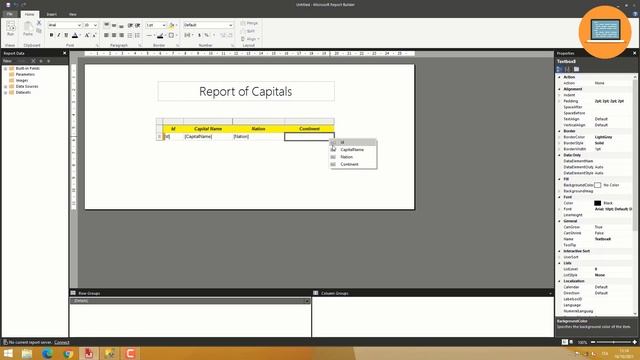This screenshot has height=360, width=640.
Task: Expand the Datasets folder
Action: coord(5,93)
